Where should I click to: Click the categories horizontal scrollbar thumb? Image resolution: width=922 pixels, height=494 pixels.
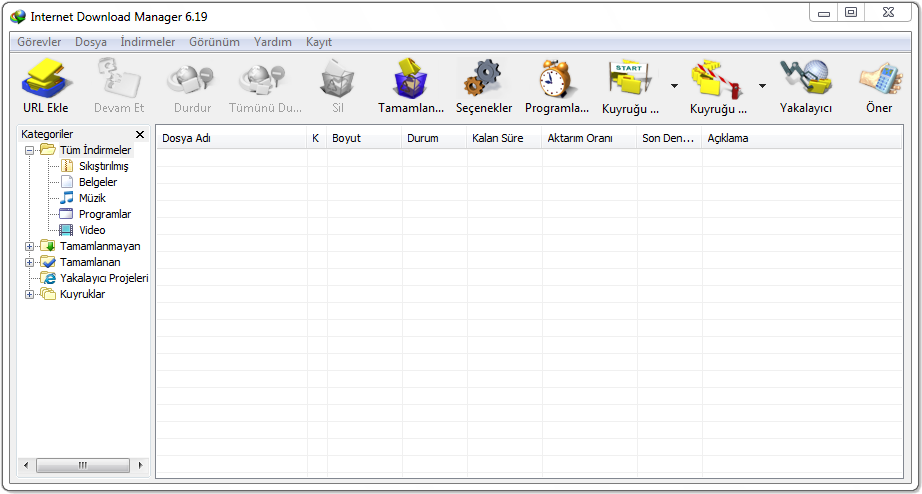[82, 465]
